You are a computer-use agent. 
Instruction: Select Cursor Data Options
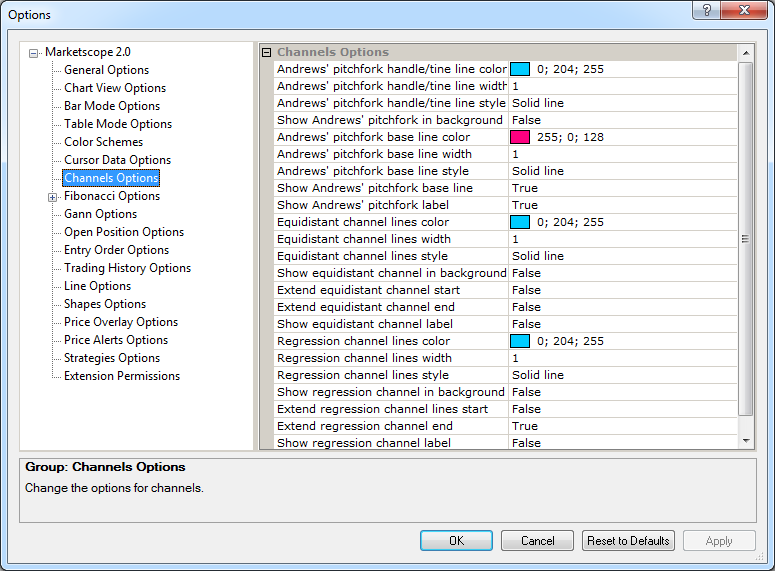pyautogui.click(x=117, y=160)
